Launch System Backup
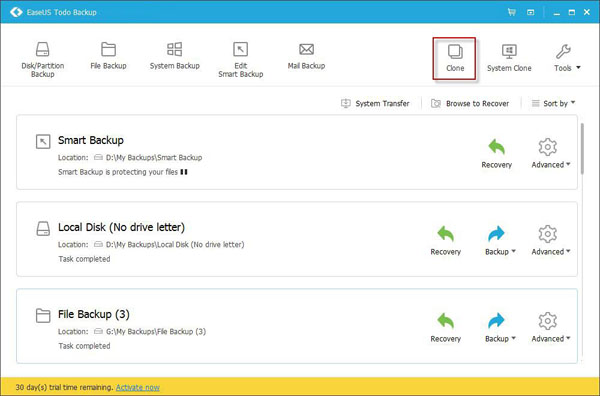The image size is (600, 396). coord(174,55)
